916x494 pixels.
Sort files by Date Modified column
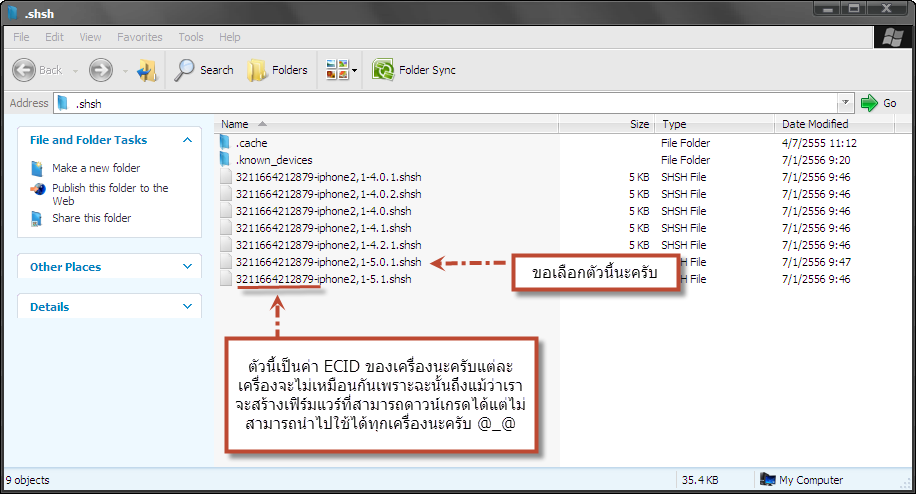[x=814, y=124]
